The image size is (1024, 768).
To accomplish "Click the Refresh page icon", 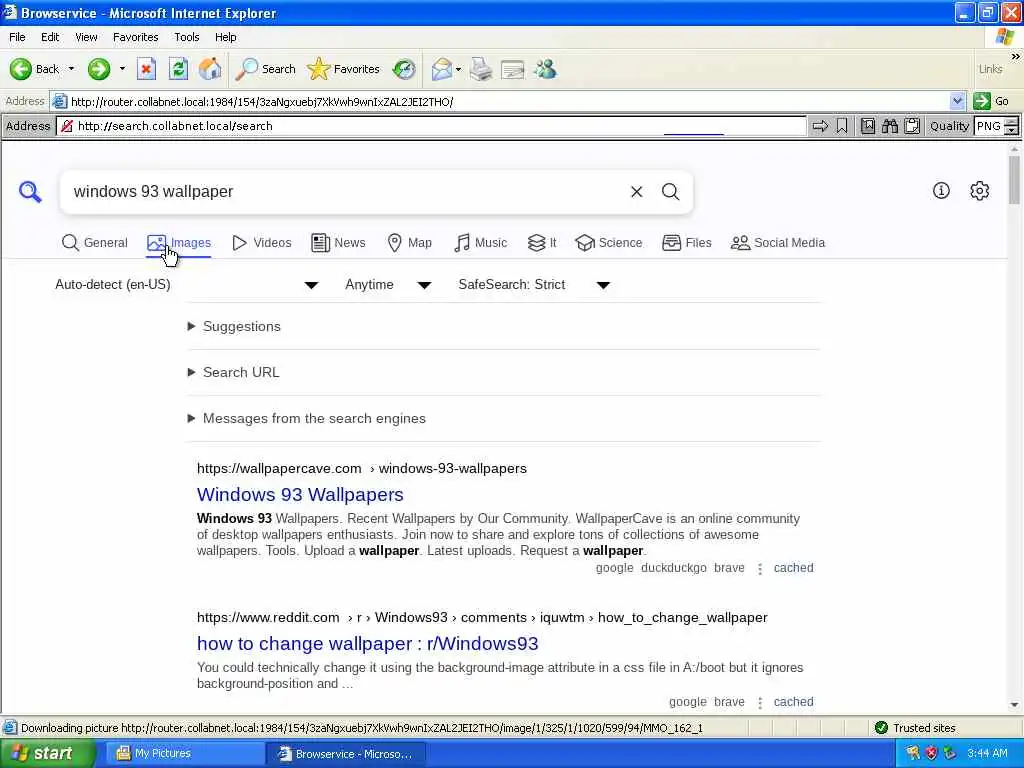I will [x=178, y=69].
